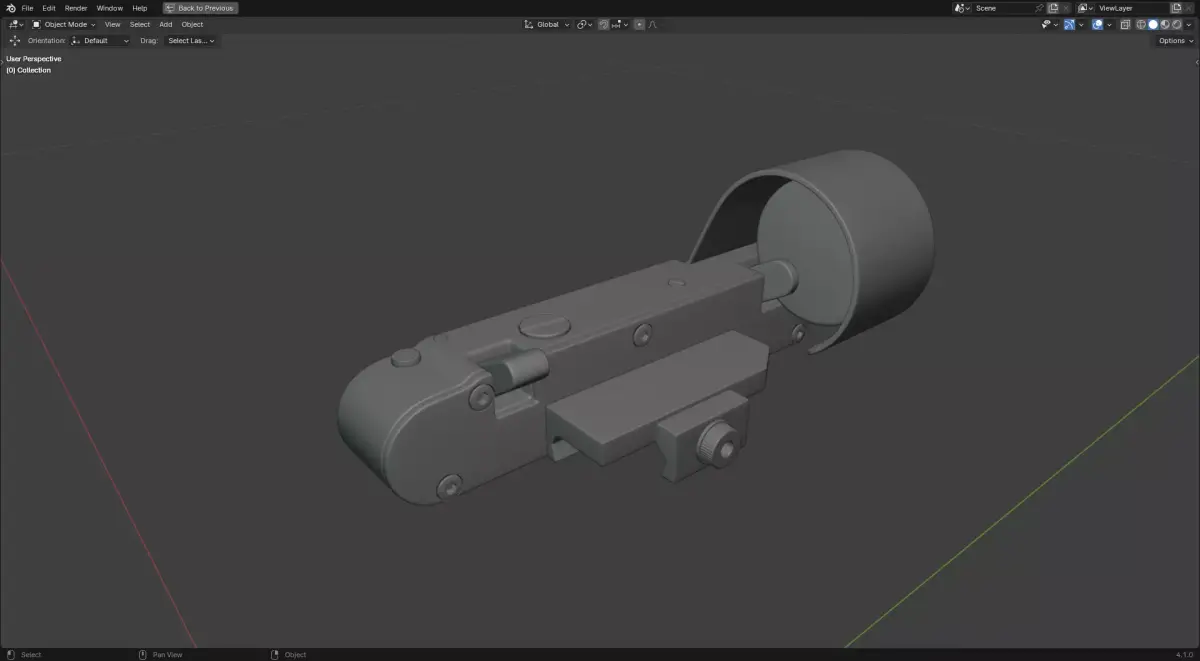This screenshot has height=661, width=1200.
Task: Enable proportional editing icon
Action: [x=639, y=24]
